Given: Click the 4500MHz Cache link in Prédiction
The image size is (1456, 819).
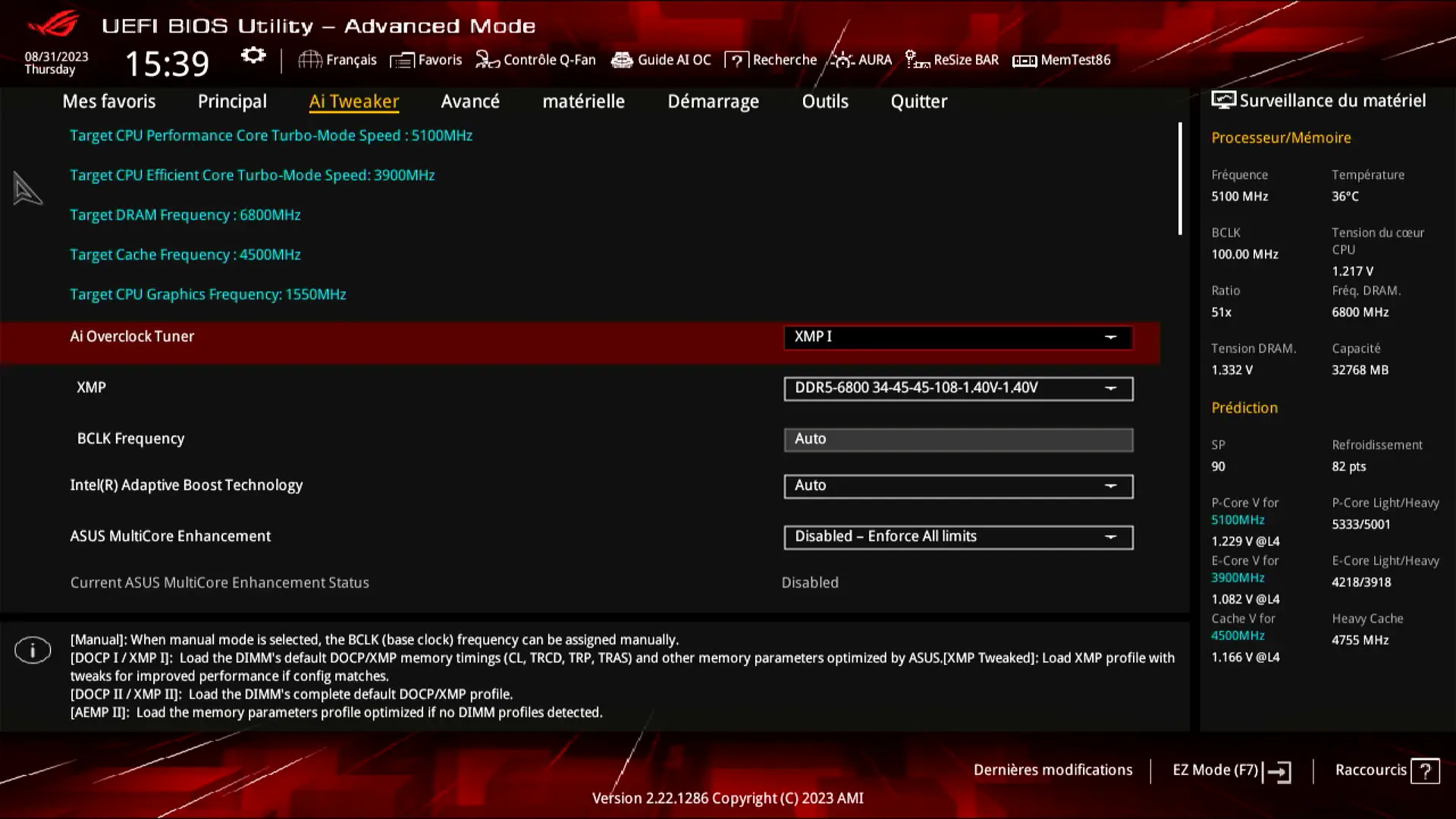Looking at the screenshot, I should (1238, 635).
